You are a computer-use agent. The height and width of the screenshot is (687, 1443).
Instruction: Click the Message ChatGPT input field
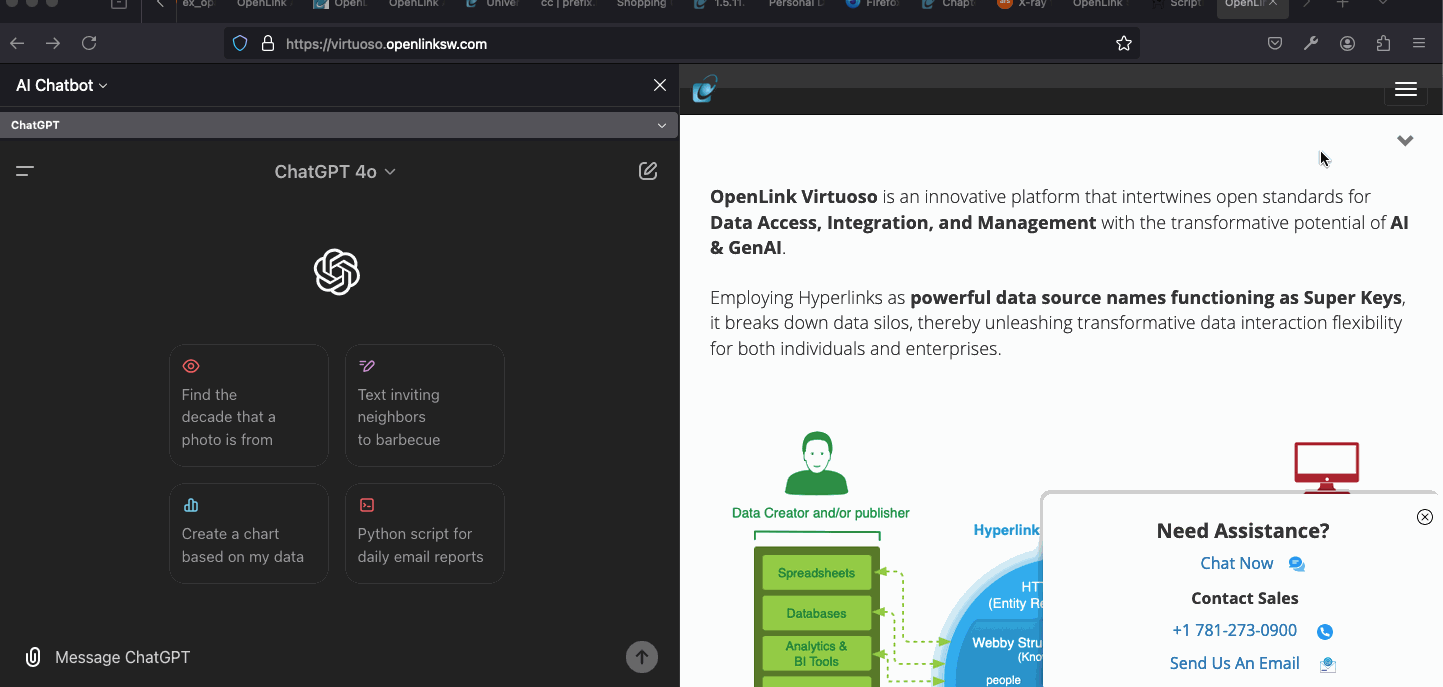[335, 657]
